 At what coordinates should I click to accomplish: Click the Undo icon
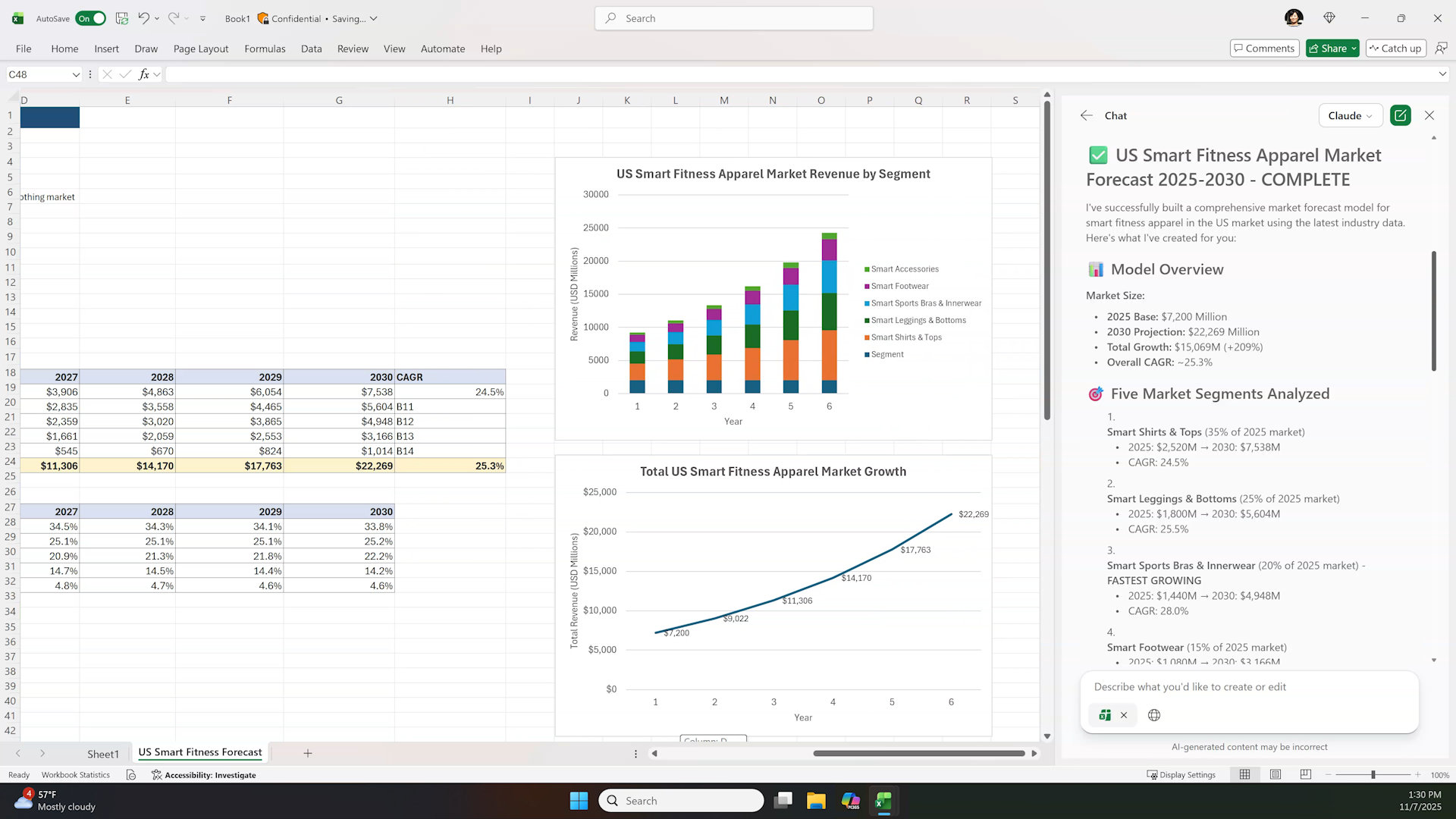[x=144, y=18]
